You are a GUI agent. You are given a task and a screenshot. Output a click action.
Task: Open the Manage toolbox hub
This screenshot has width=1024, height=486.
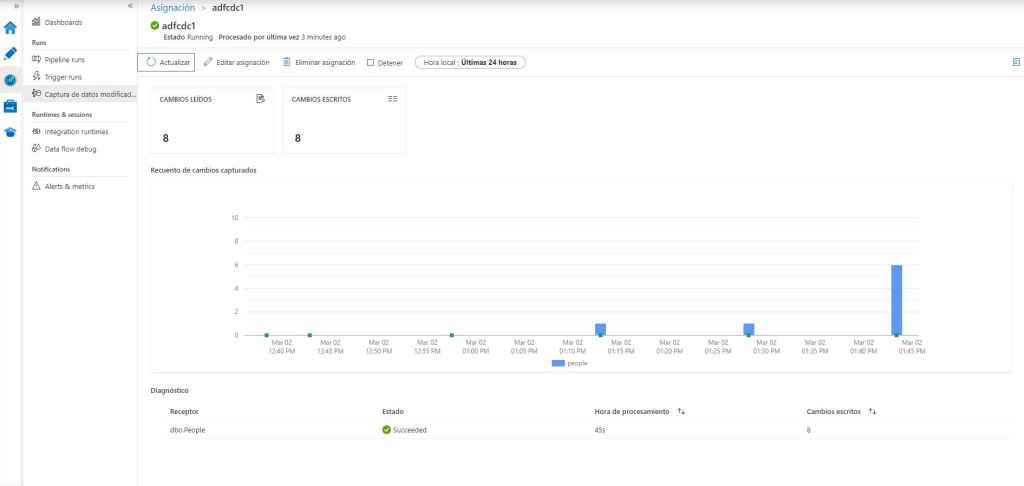(10, 106)
